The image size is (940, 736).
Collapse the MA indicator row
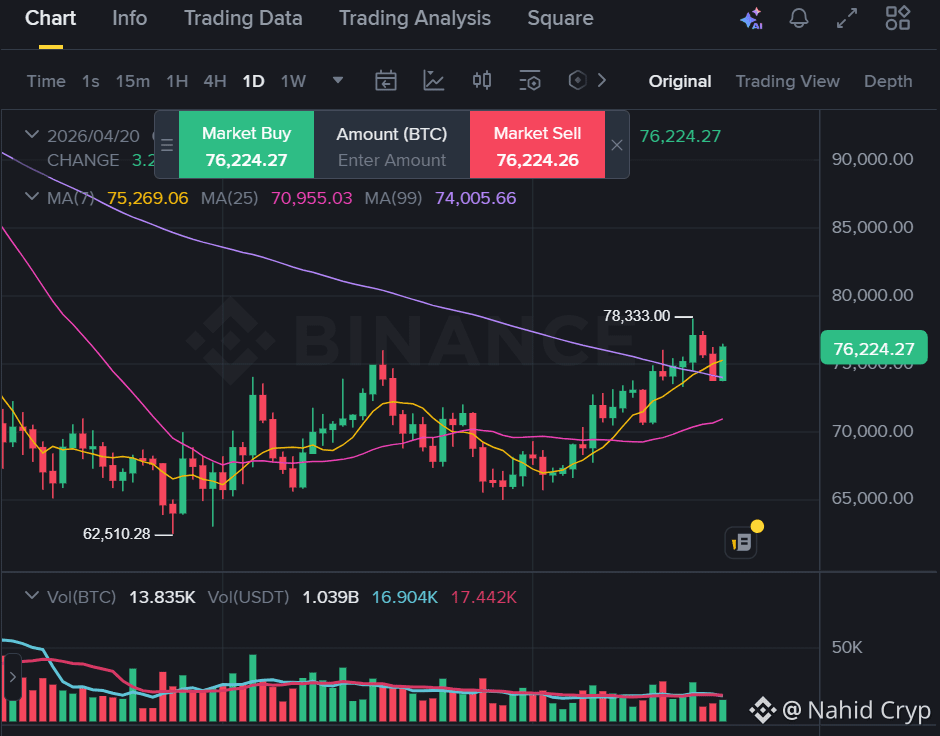tap(32, 196)
